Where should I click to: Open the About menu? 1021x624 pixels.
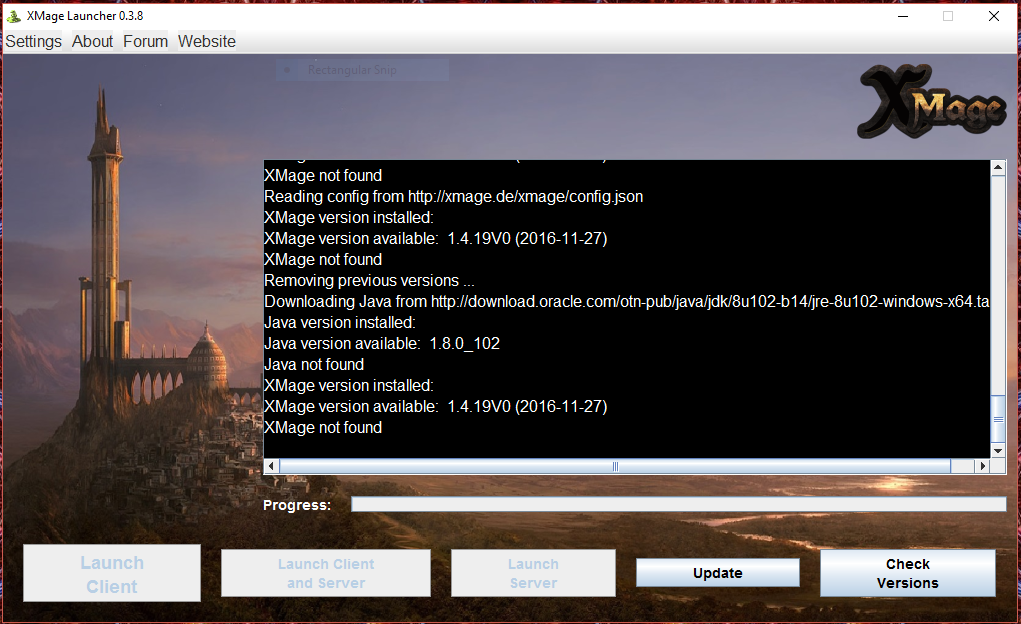coord(92,41)
